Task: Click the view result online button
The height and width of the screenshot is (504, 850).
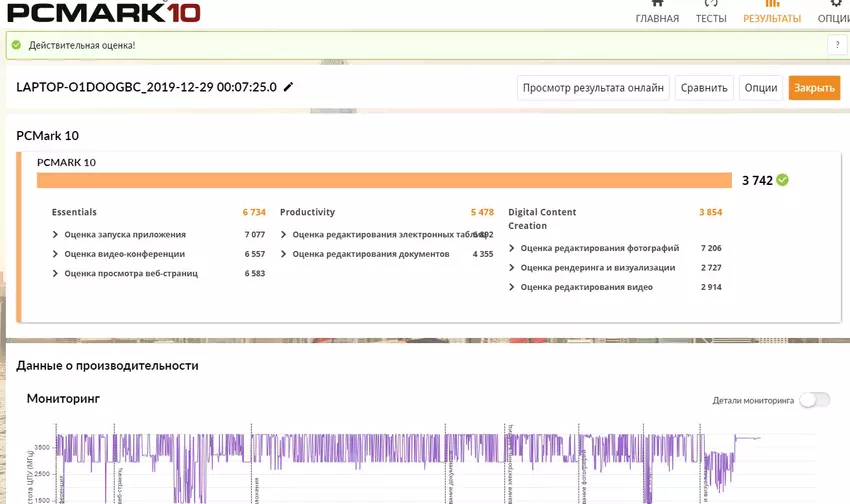Action: point(593,88)
